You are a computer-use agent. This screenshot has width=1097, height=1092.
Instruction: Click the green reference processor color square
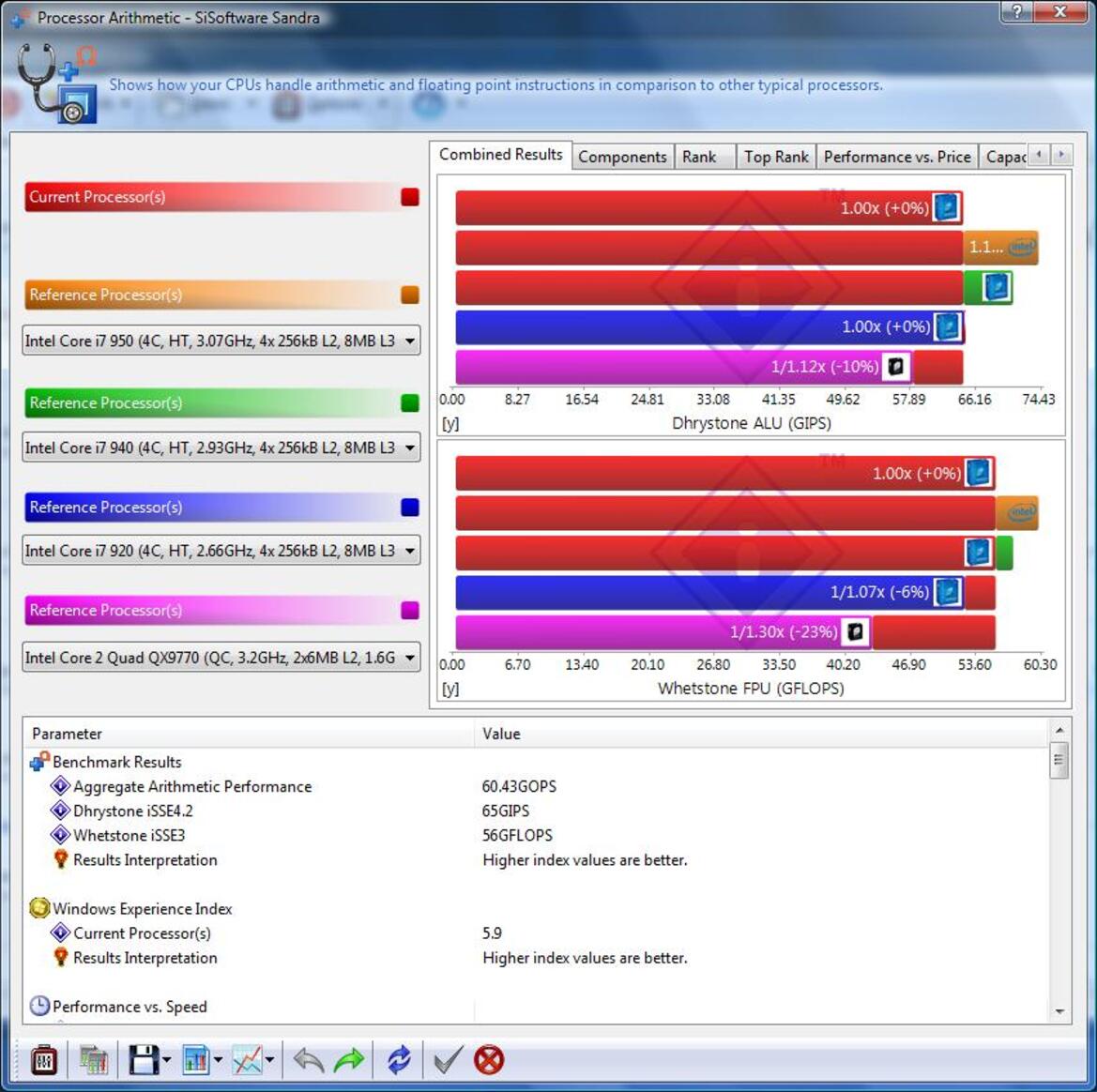tap(410, 403)
